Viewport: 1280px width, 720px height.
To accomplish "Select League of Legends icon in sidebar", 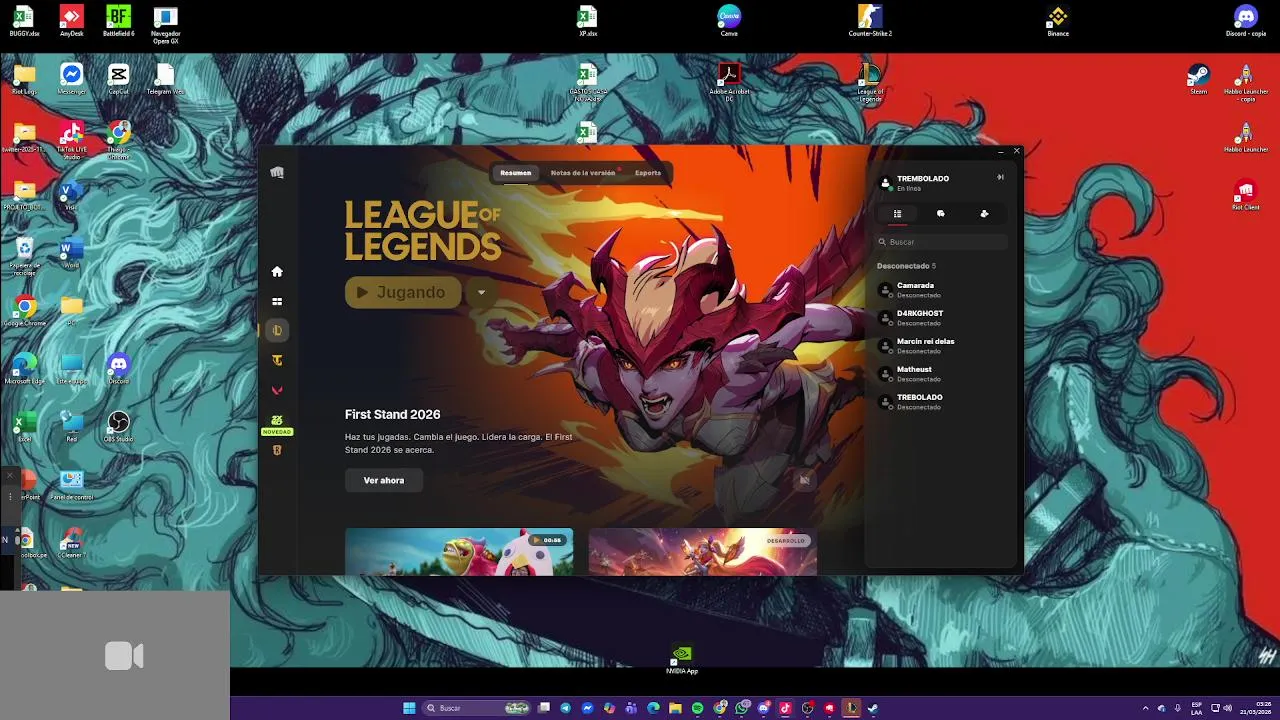I will click(x=277, y=330).
